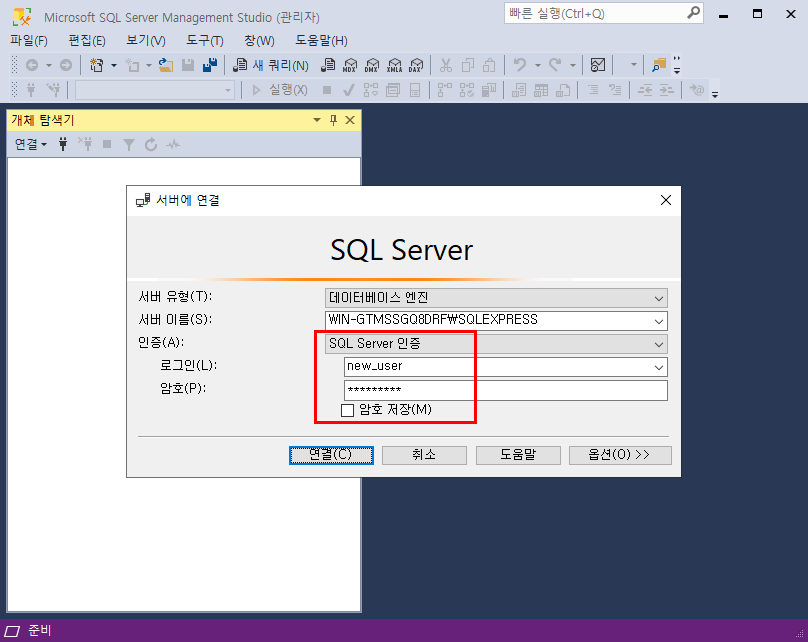Click the DAX query icon
This screenshot has width=808, height=642.
416,65
